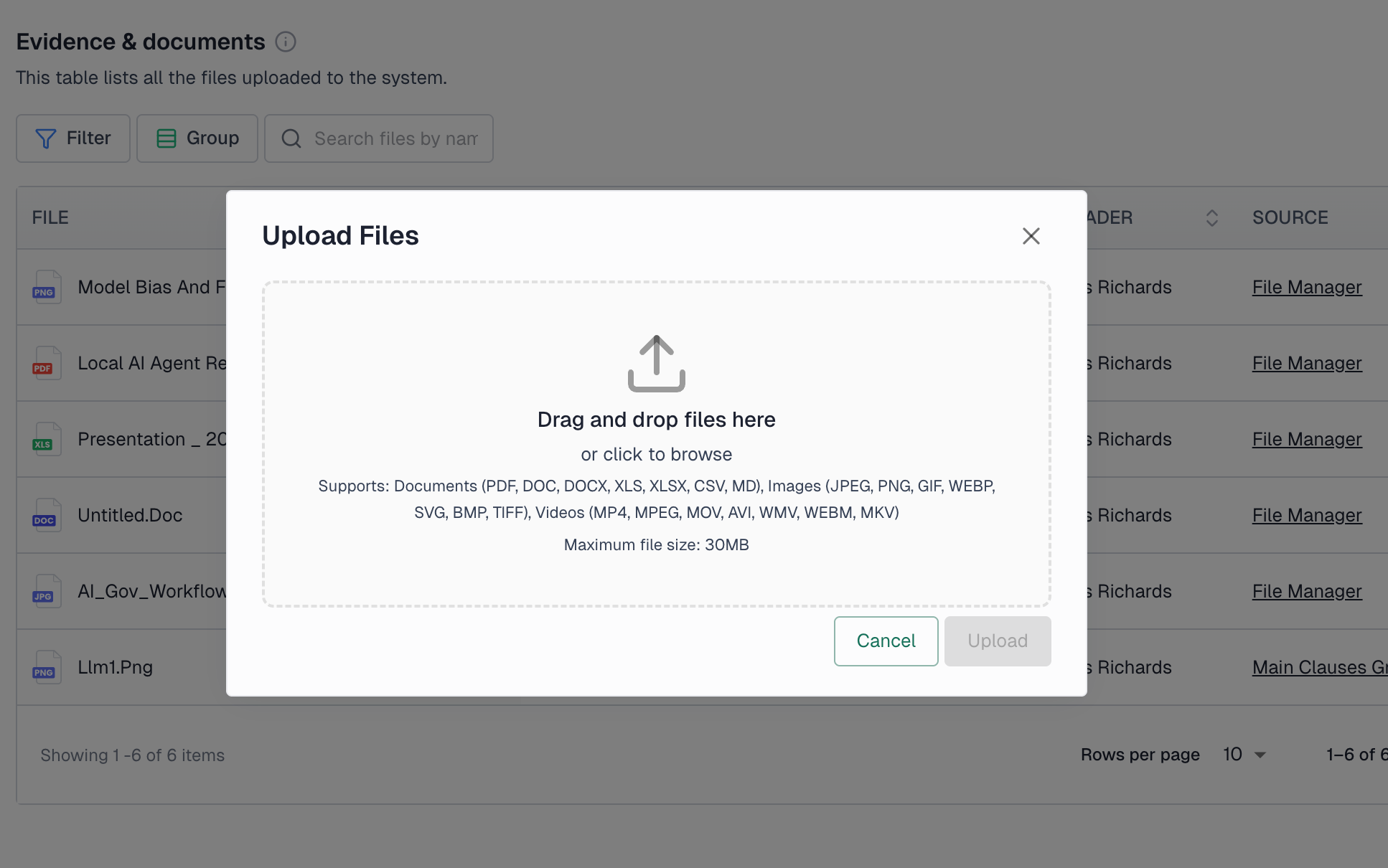Screen dimensions: 1388x868
Task: Close the Upload Files dialog
Action: (x=1031, y=235)
